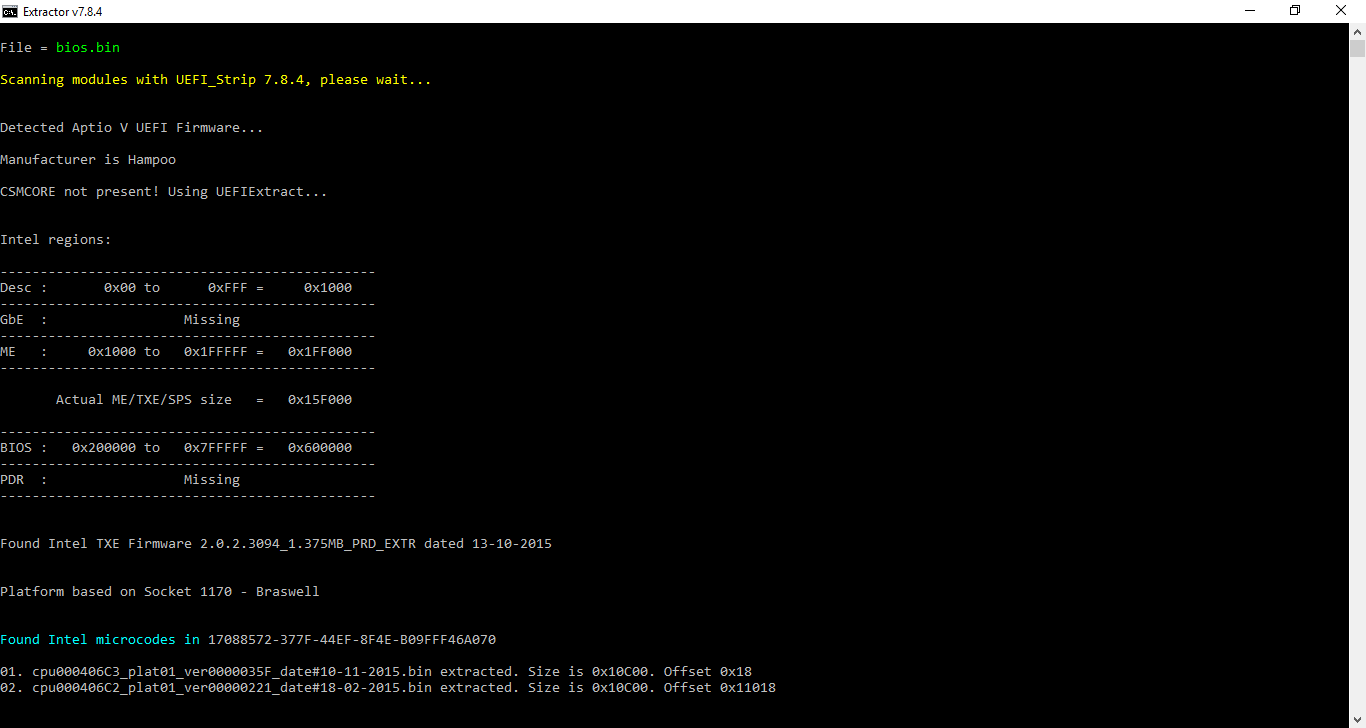Click the GUID 17088572-377F-44EF-8F4E-B09FFF46A070
The width and height of the screenshot is (1366, 728).
352,639
